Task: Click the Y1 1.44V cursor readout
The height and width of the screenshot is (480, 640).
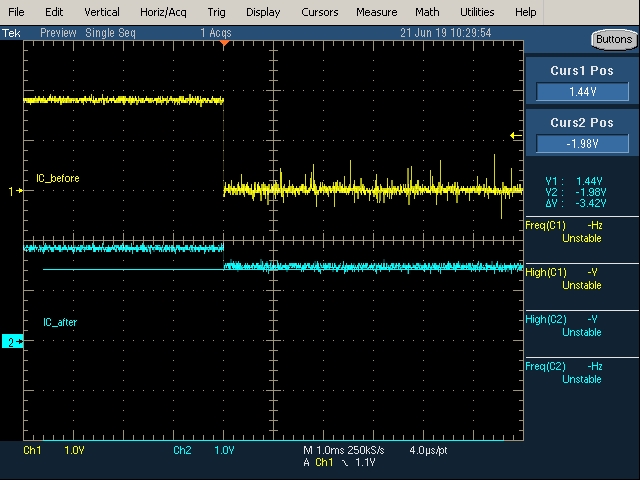Action: pos(576,181)
